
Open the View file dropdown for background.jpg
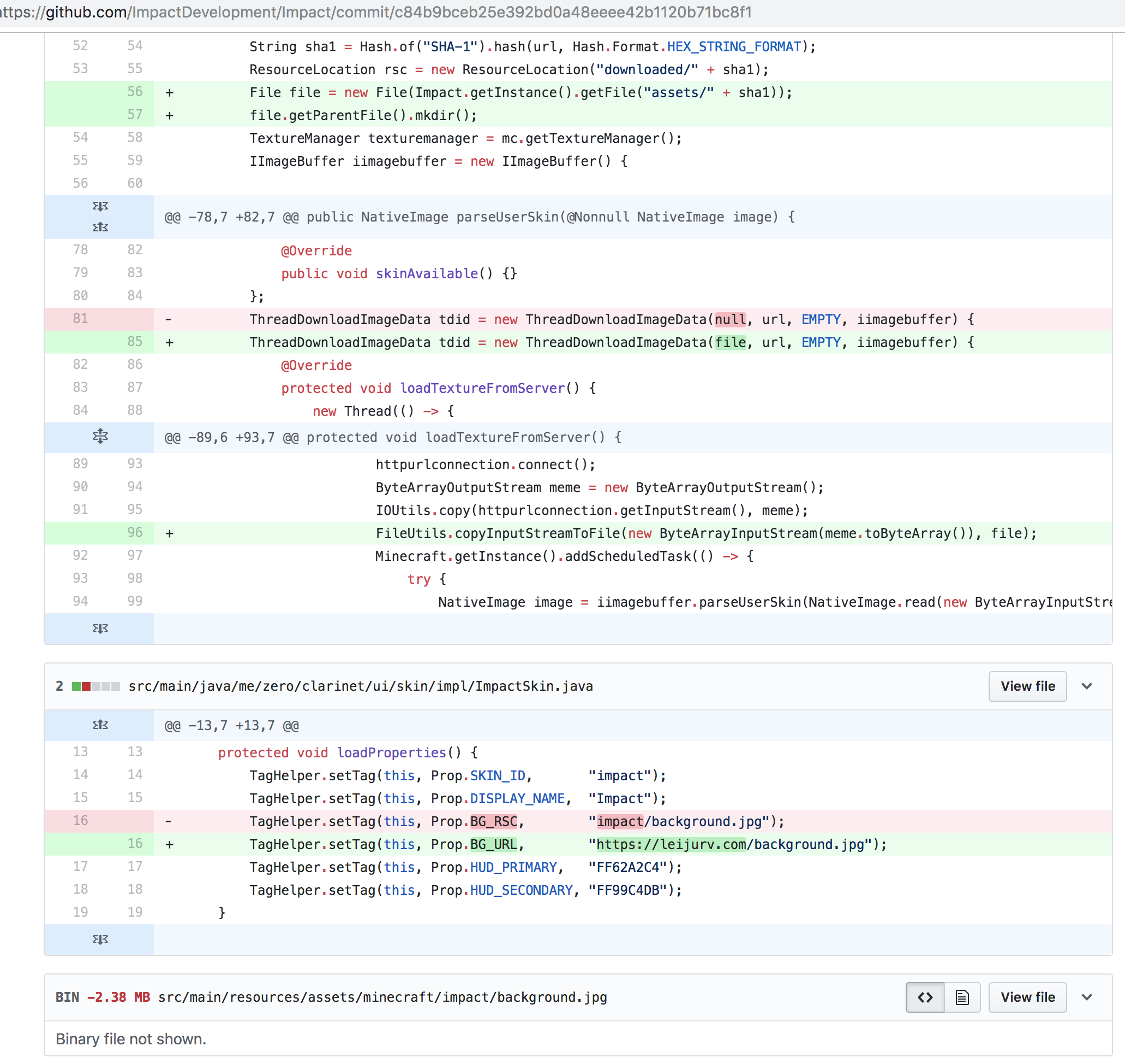[1087, 997]
